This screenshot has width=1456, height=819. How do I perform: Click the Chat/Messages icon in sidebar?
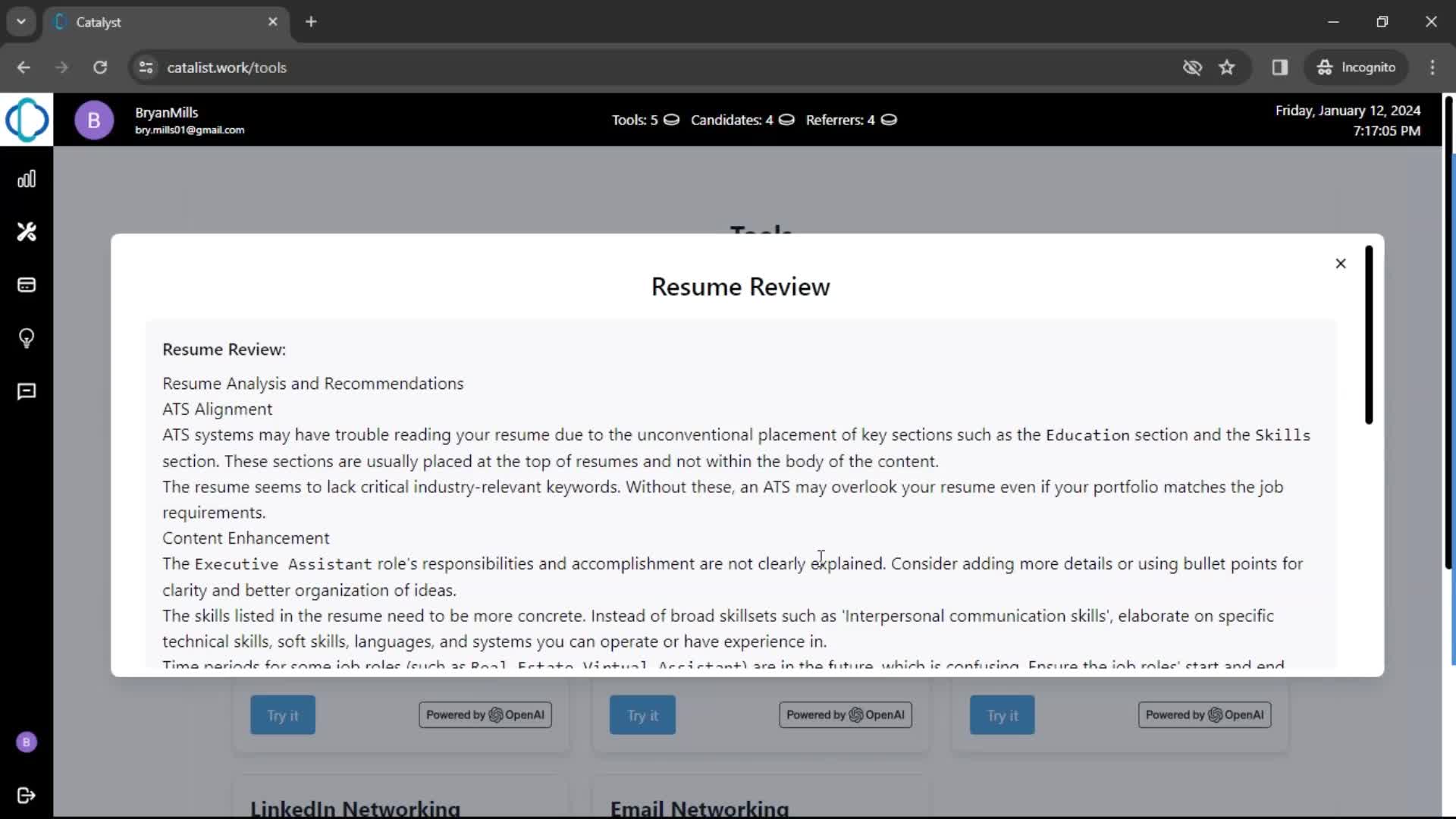[27, 391]
